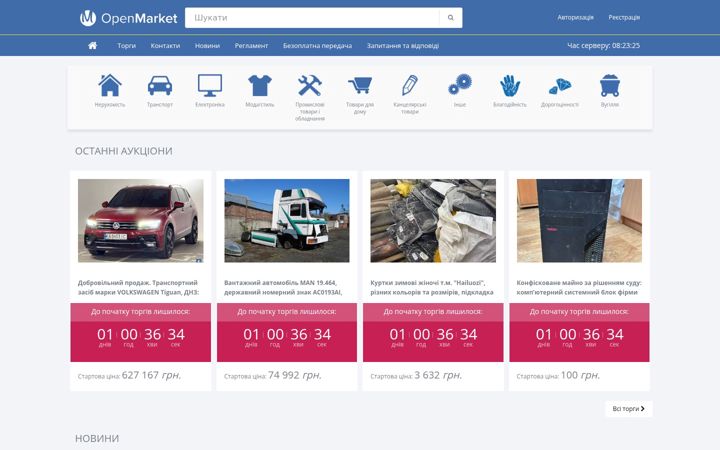Open the Транспорт car category icon
The height and width of the screenshot is (450, 720).
(160, 85)
